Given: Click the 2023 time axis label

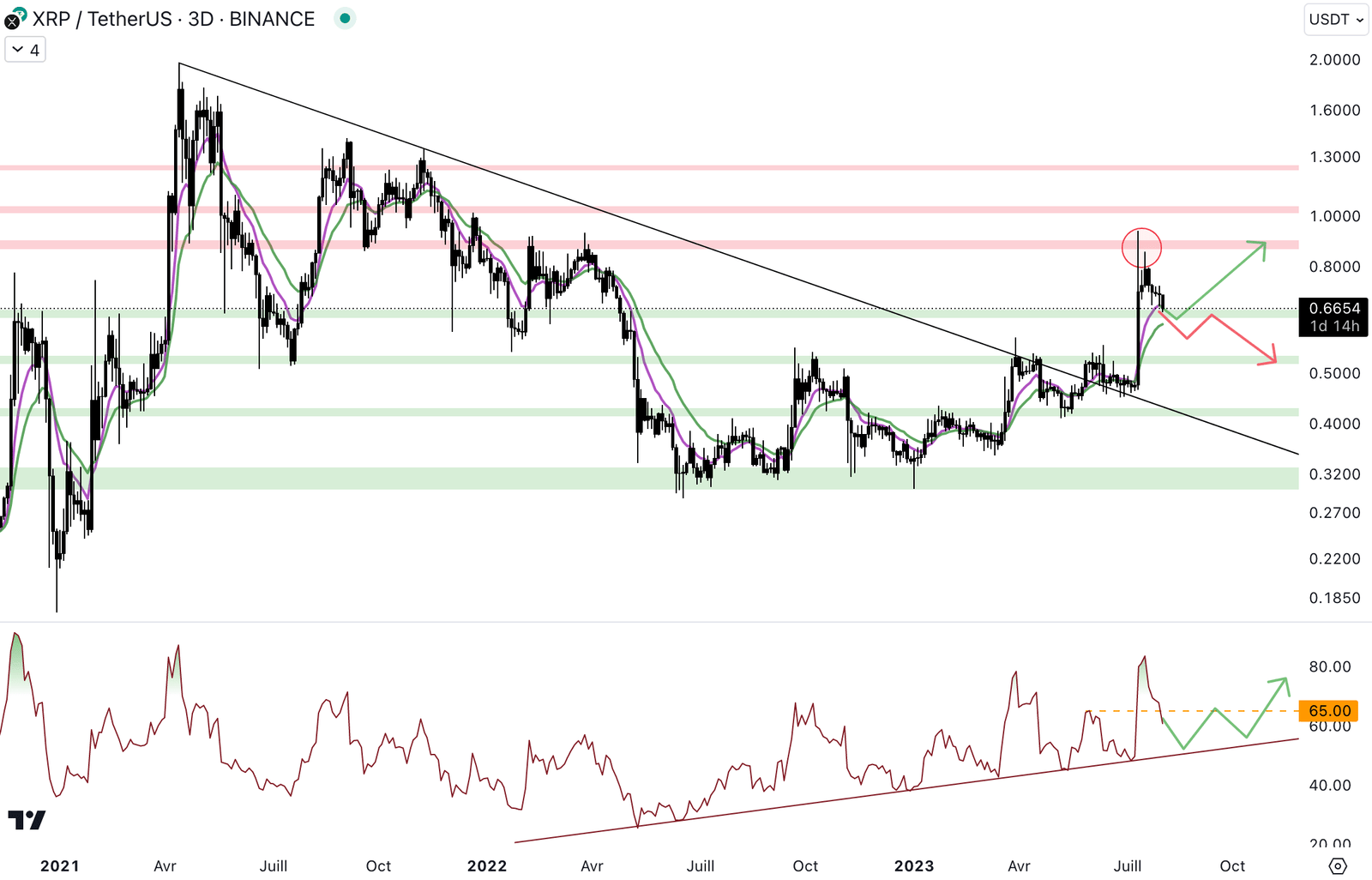Looking at the screenshot, I should click(914, 865).
